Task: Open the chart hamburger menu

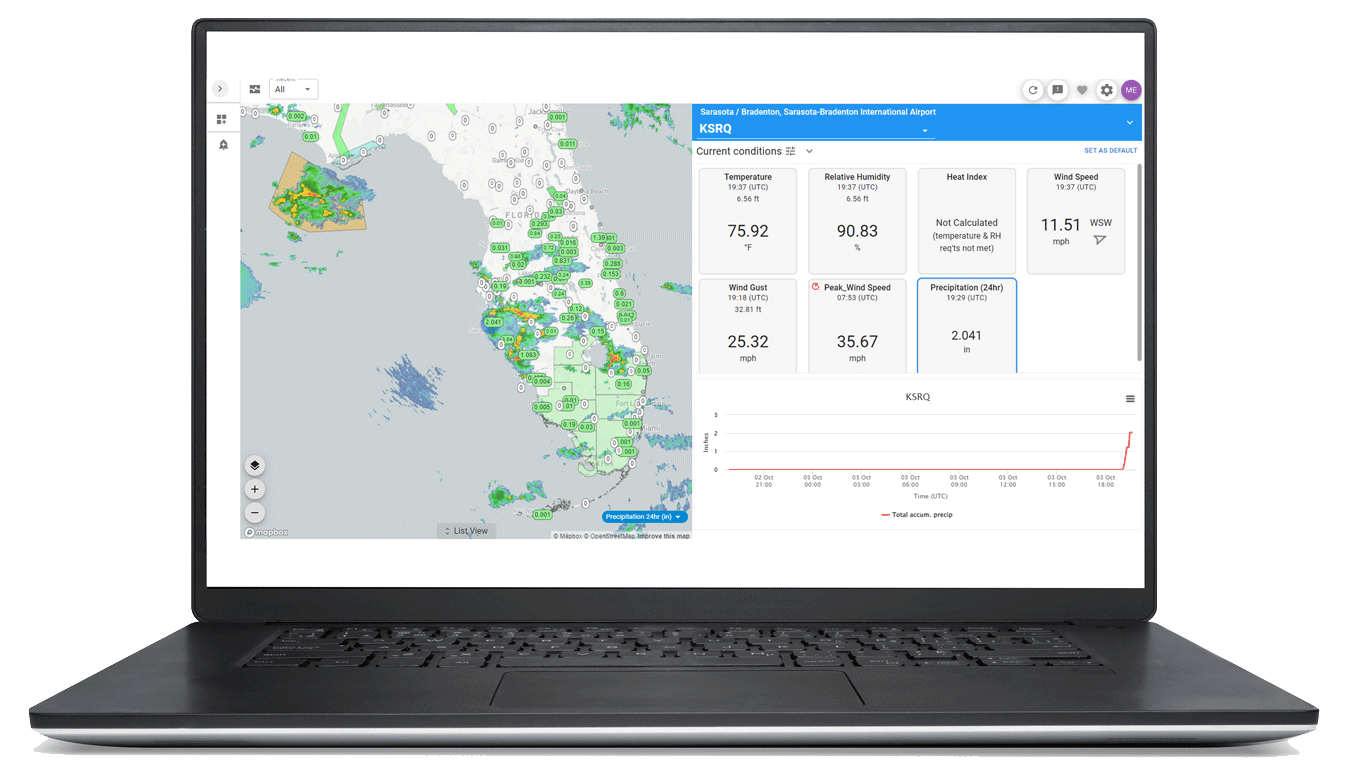Action: tap(1130, 399)
